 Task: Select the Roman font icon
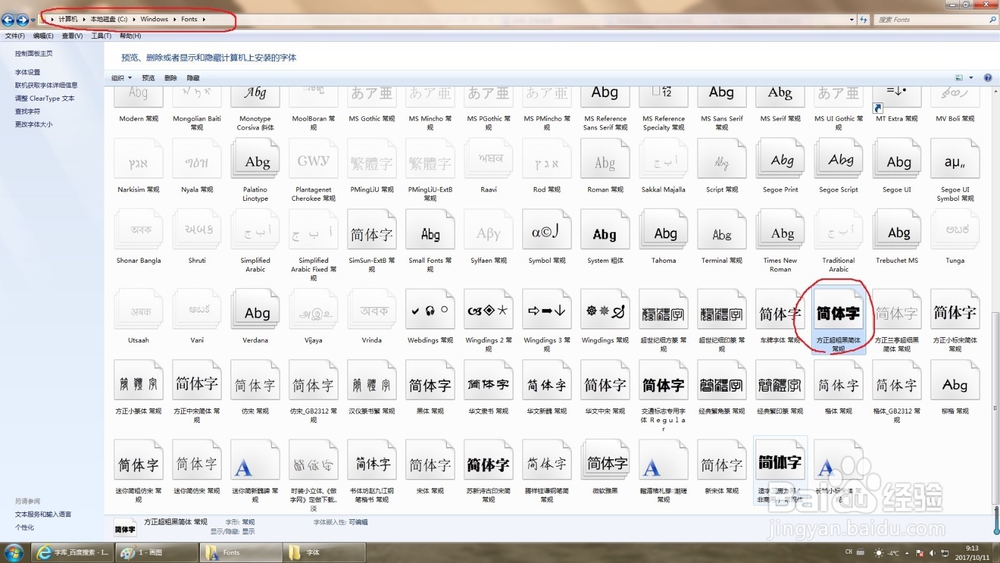coord(605,159)
